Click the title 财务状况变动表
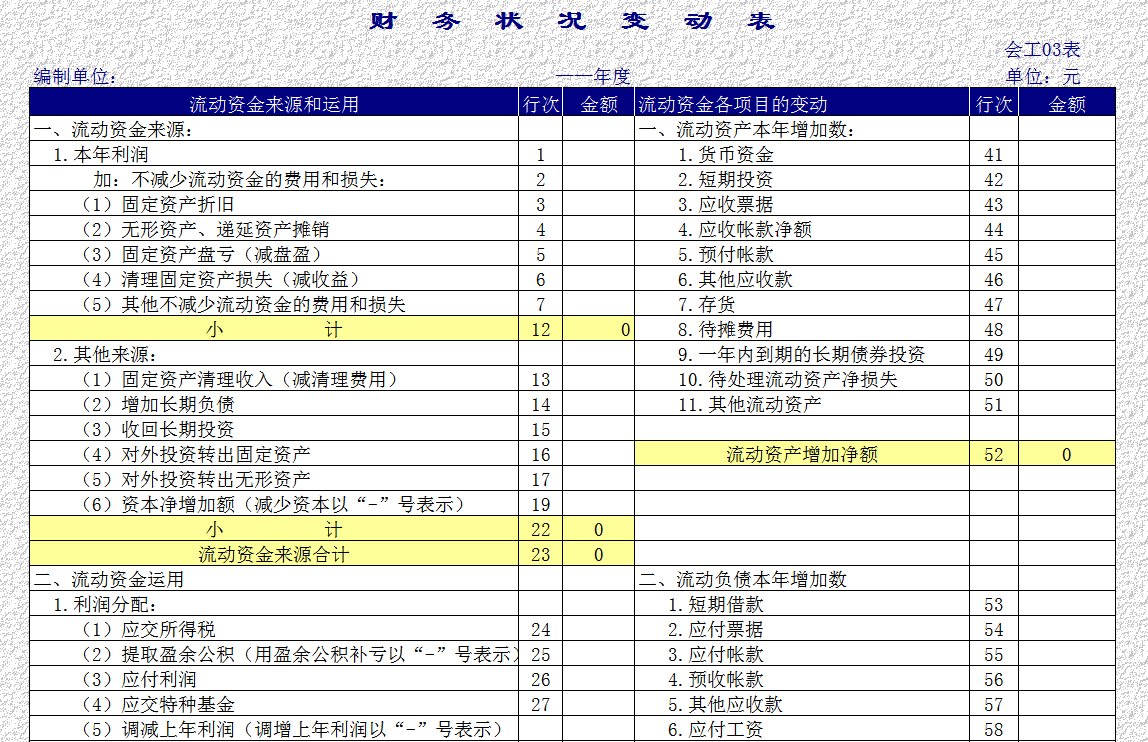 pyautogui.click(x=572, y=21)
